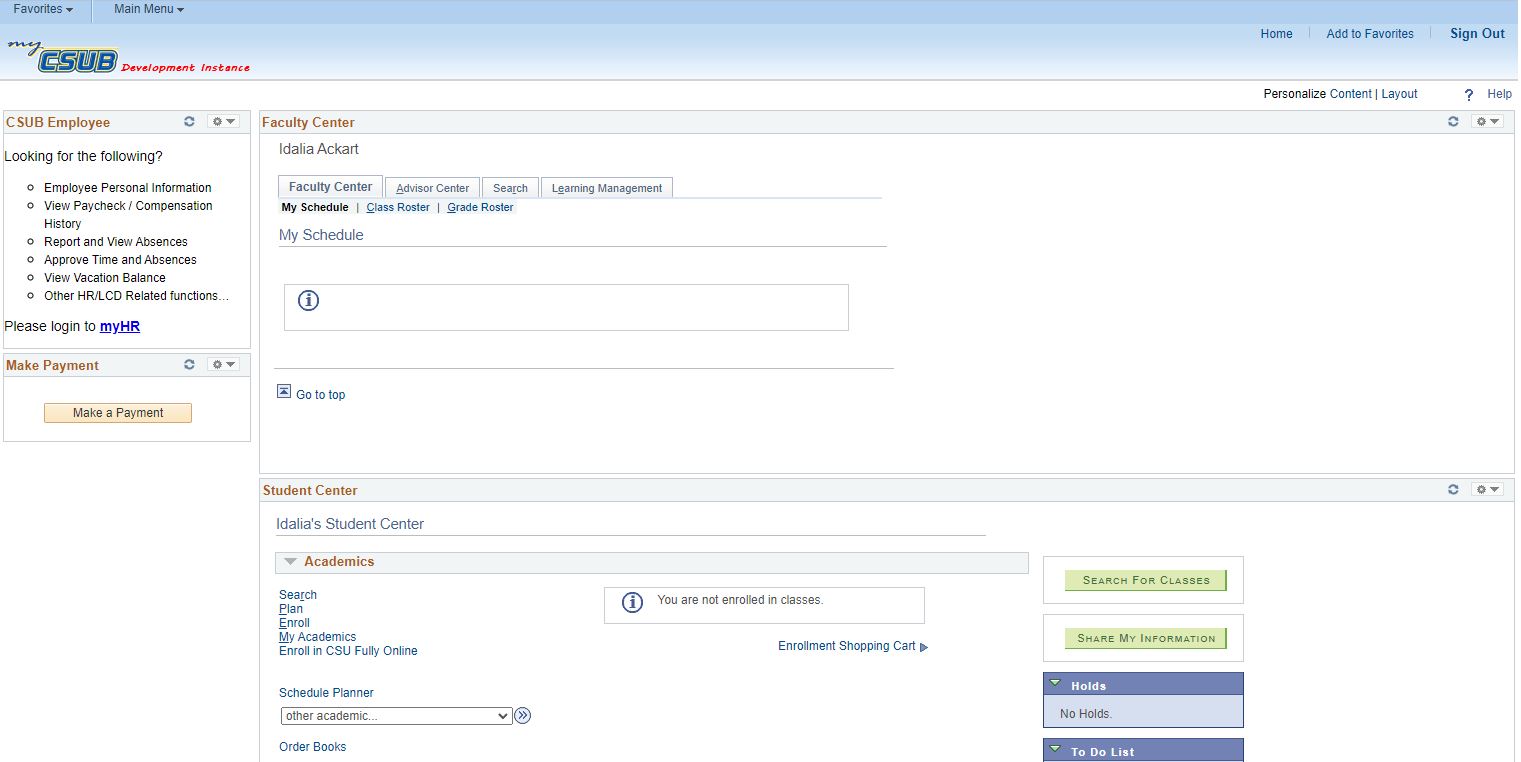Screen dimensions: 1521x762
Task: Collapse the To Do List section
Action: pos(1055,750)
